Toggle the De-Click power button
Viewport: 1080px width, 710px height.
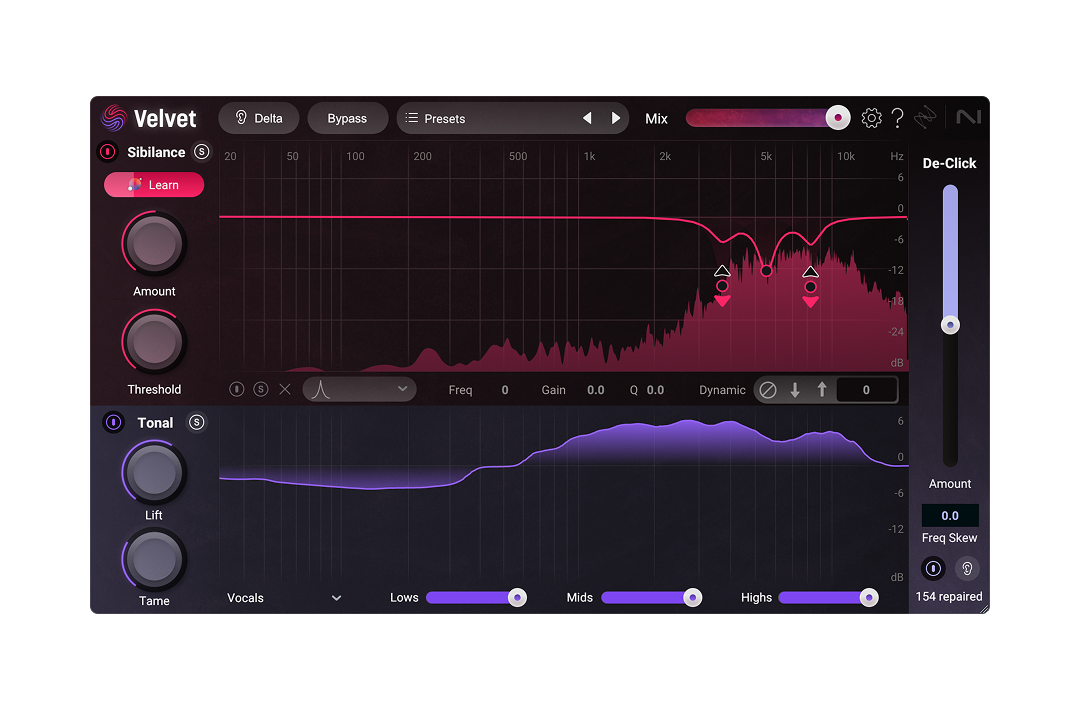click(933, 569)
